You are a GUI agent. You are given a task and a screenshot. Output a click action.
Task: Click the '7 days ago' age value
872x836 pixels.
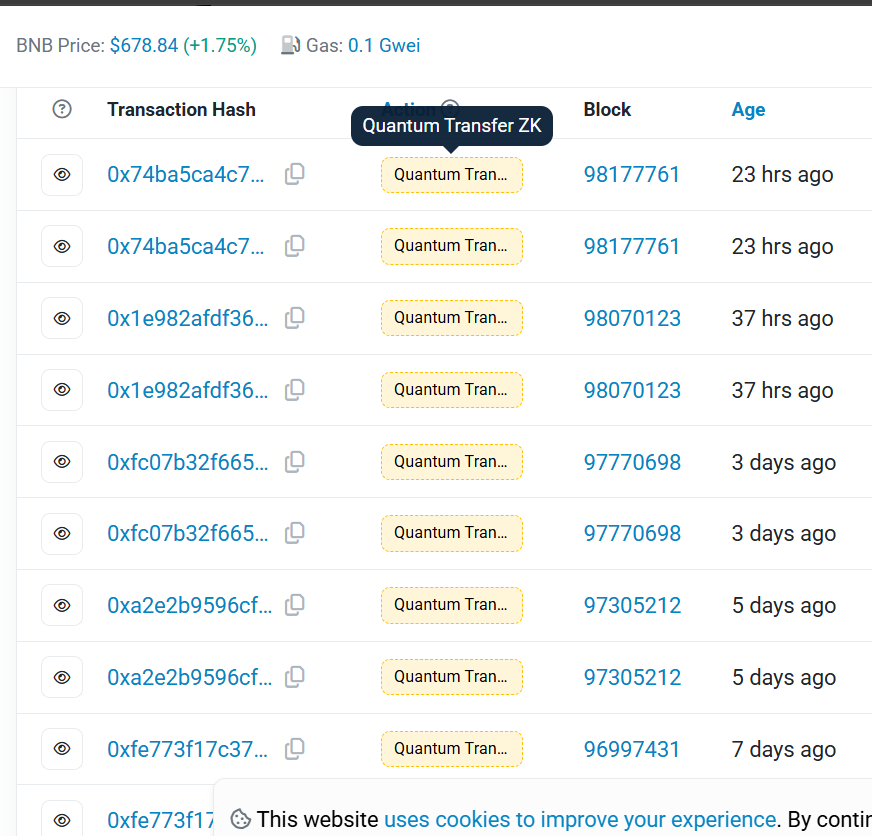(784, 749)
